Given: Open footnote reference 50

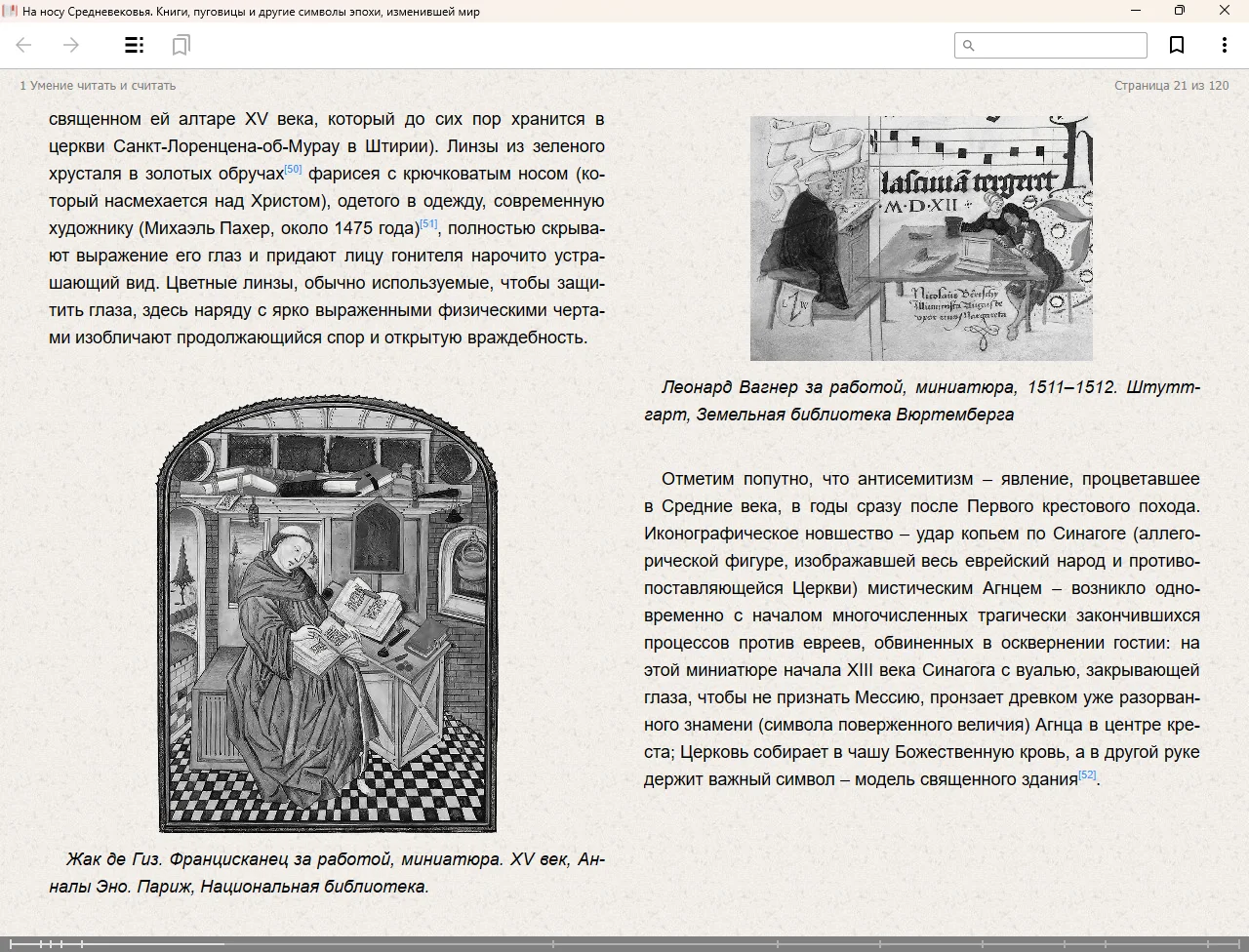Looking at the screenshot, I should pyautogui.click(x=293, y=170).
